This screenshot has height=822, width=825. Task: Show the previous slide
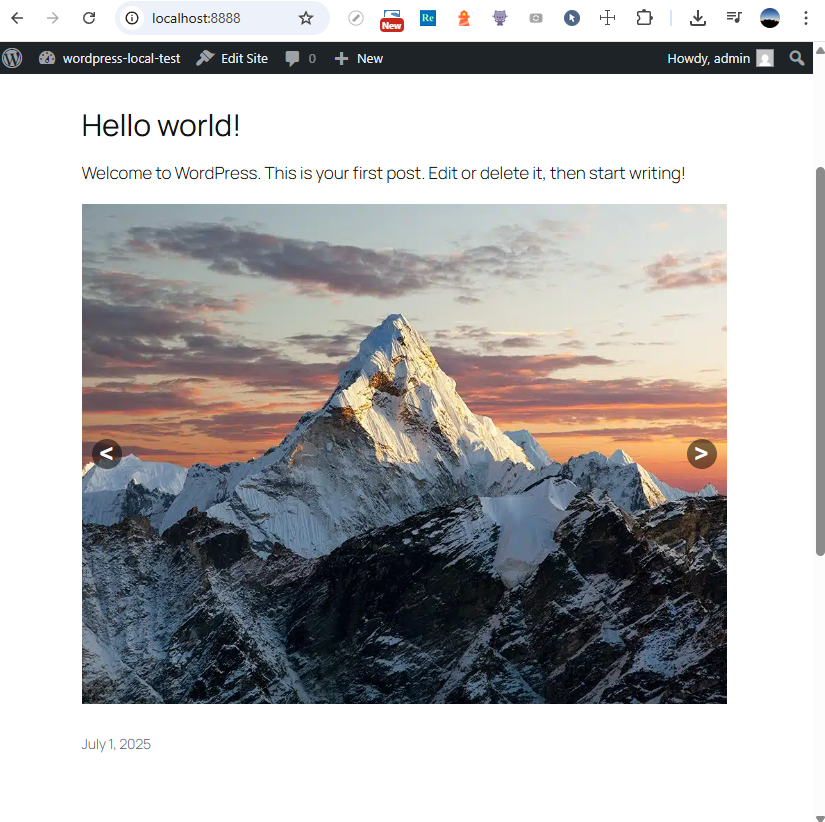(107, 454)
